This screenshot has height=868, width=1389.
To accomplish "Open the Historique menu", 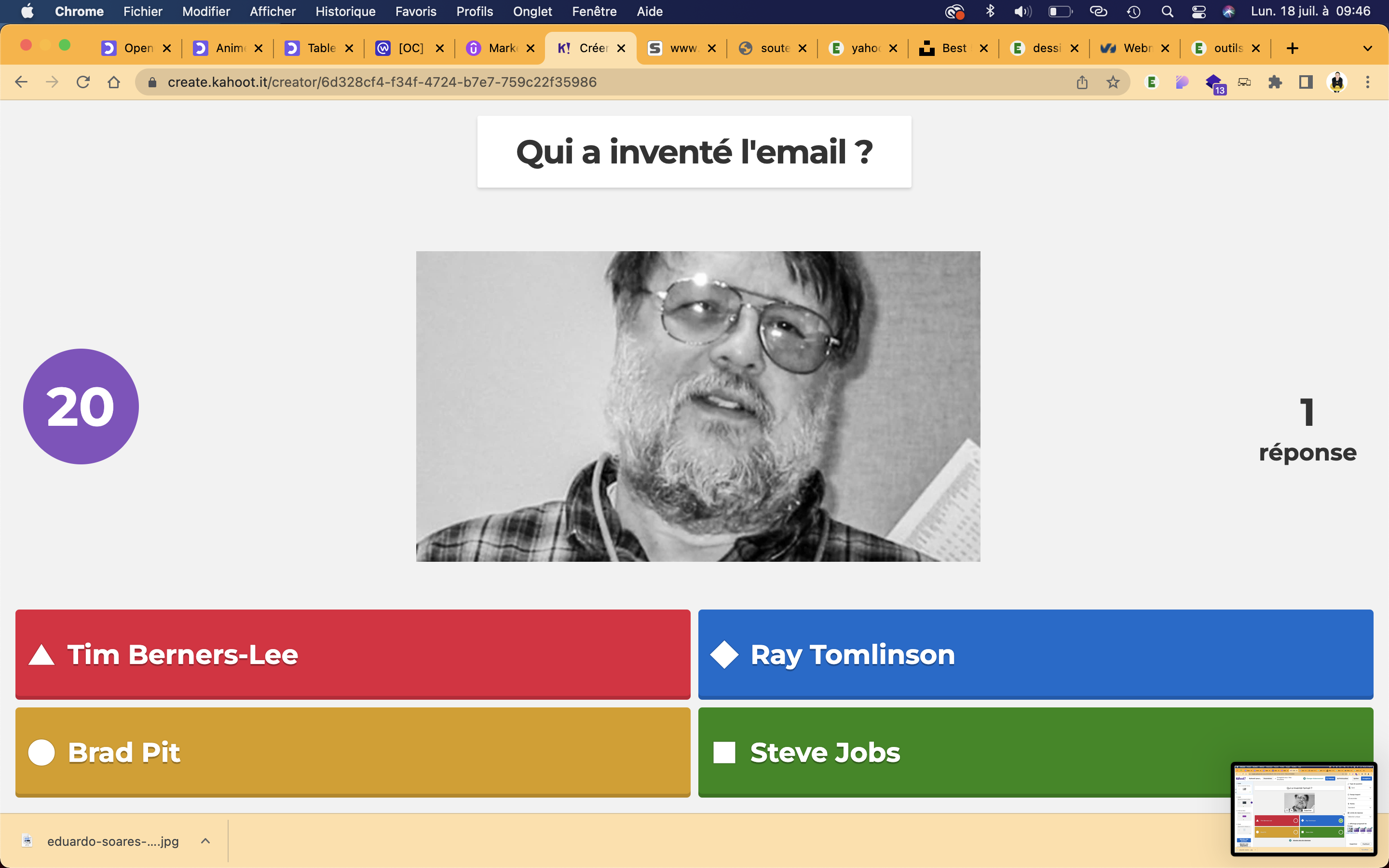I will (x=345, y=12).
